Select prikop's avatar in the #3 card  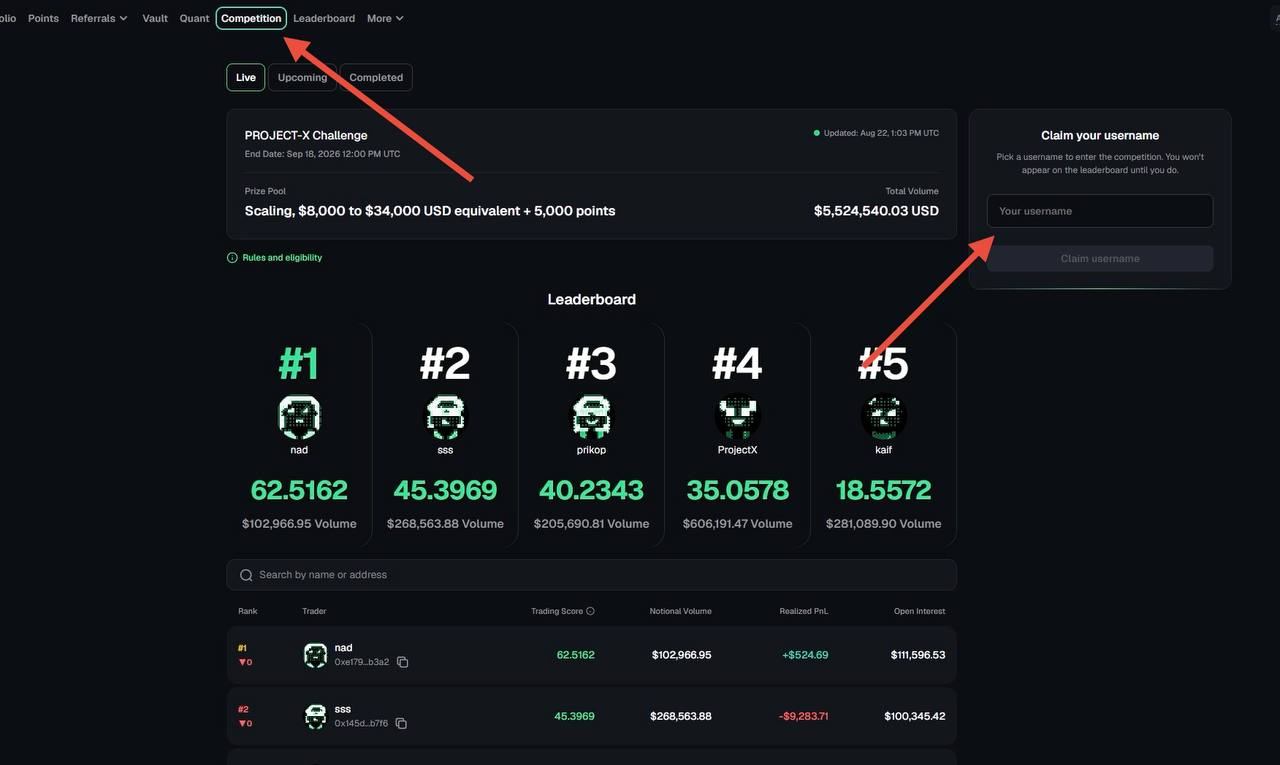591,417
